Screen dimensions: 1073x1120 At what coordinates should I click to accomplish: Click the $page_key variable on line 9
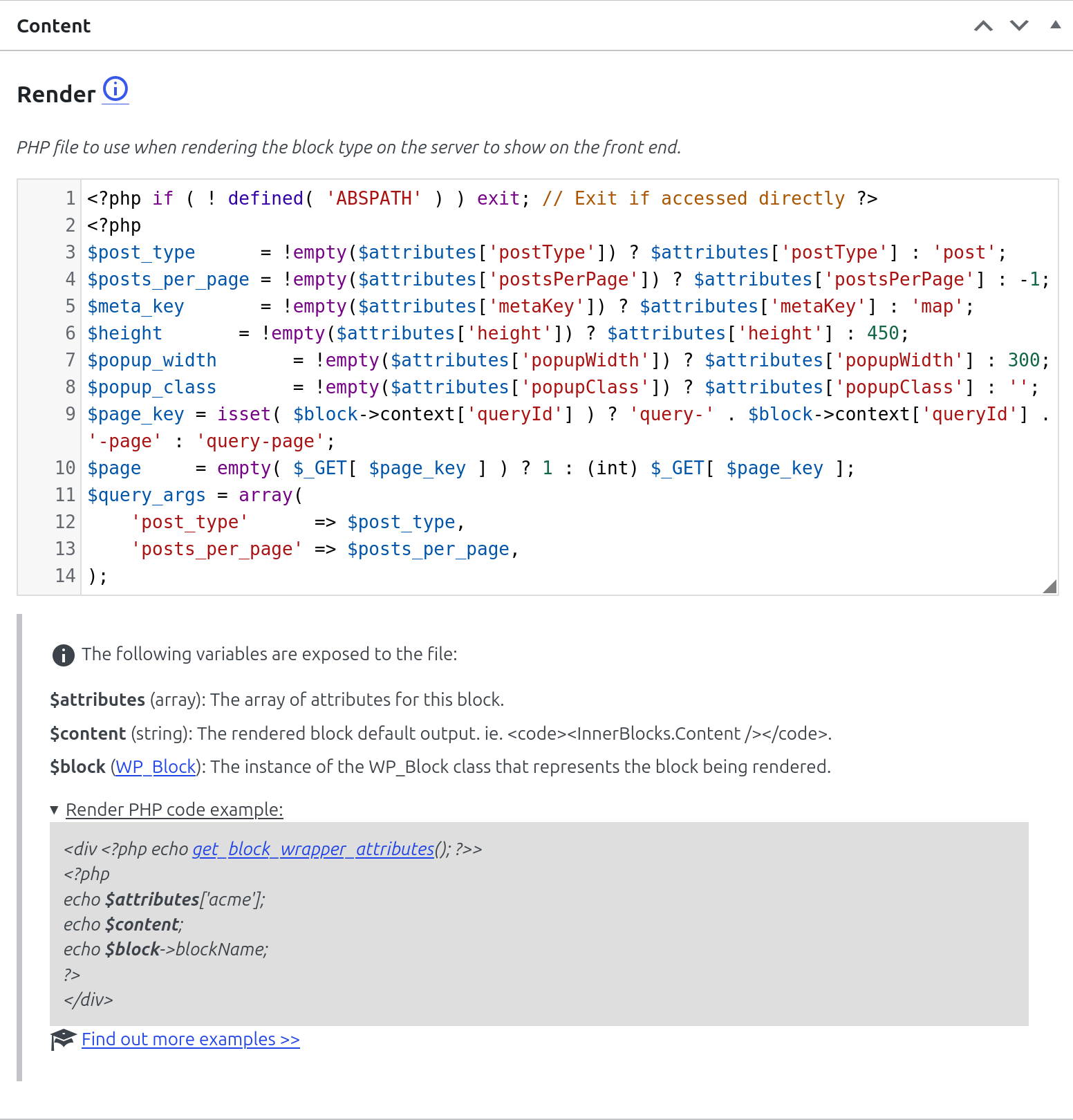click(136, 414)
